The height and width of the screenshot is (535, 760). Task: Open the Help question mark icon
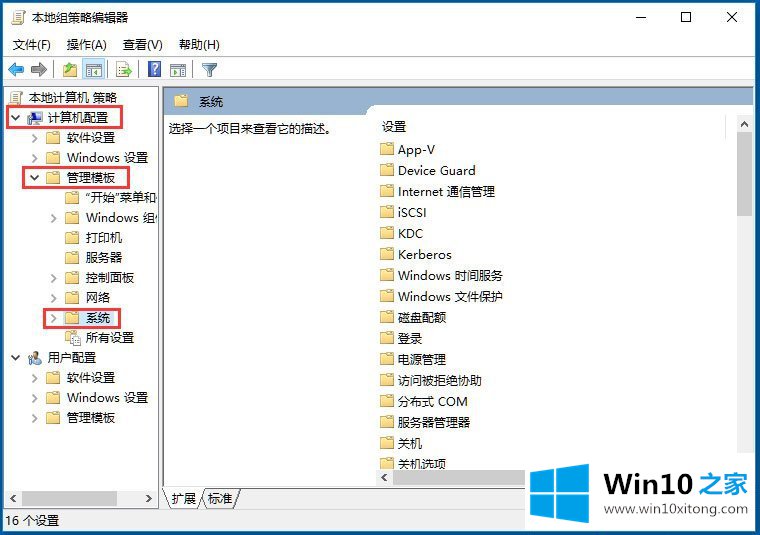[x=155, y=69]
